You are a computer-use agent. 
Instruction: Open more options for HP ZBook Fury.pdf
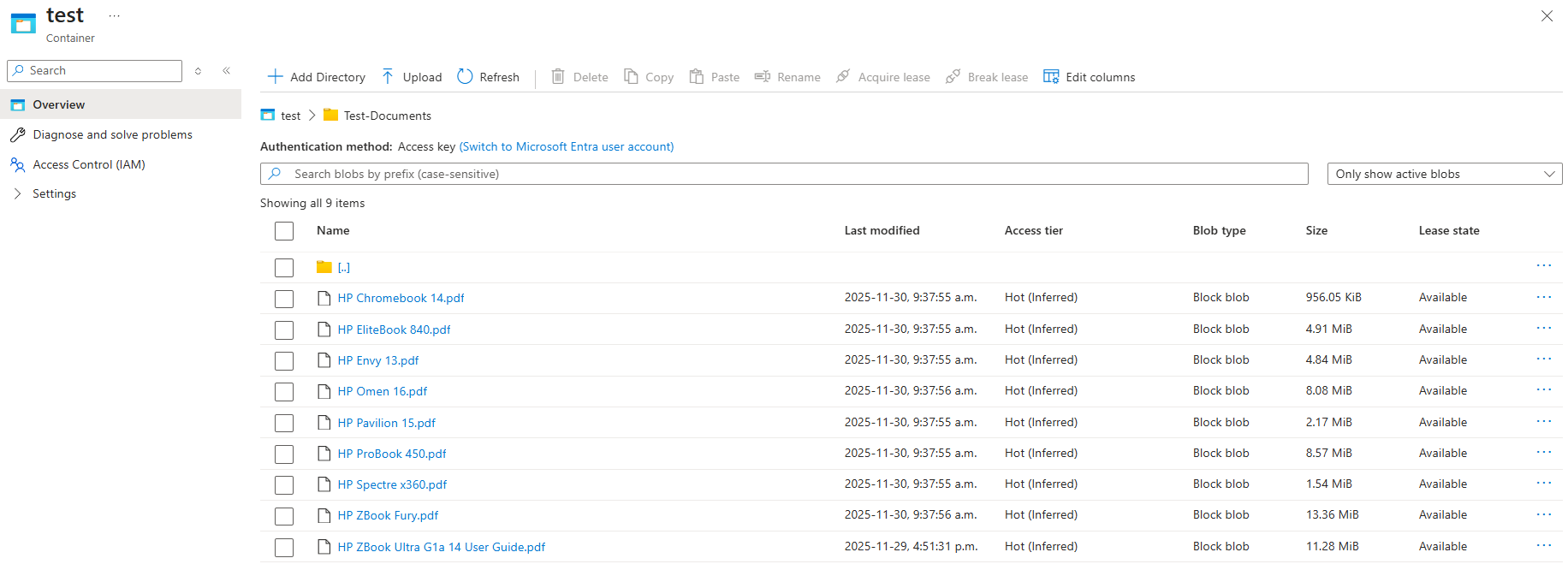point(1543,515)
